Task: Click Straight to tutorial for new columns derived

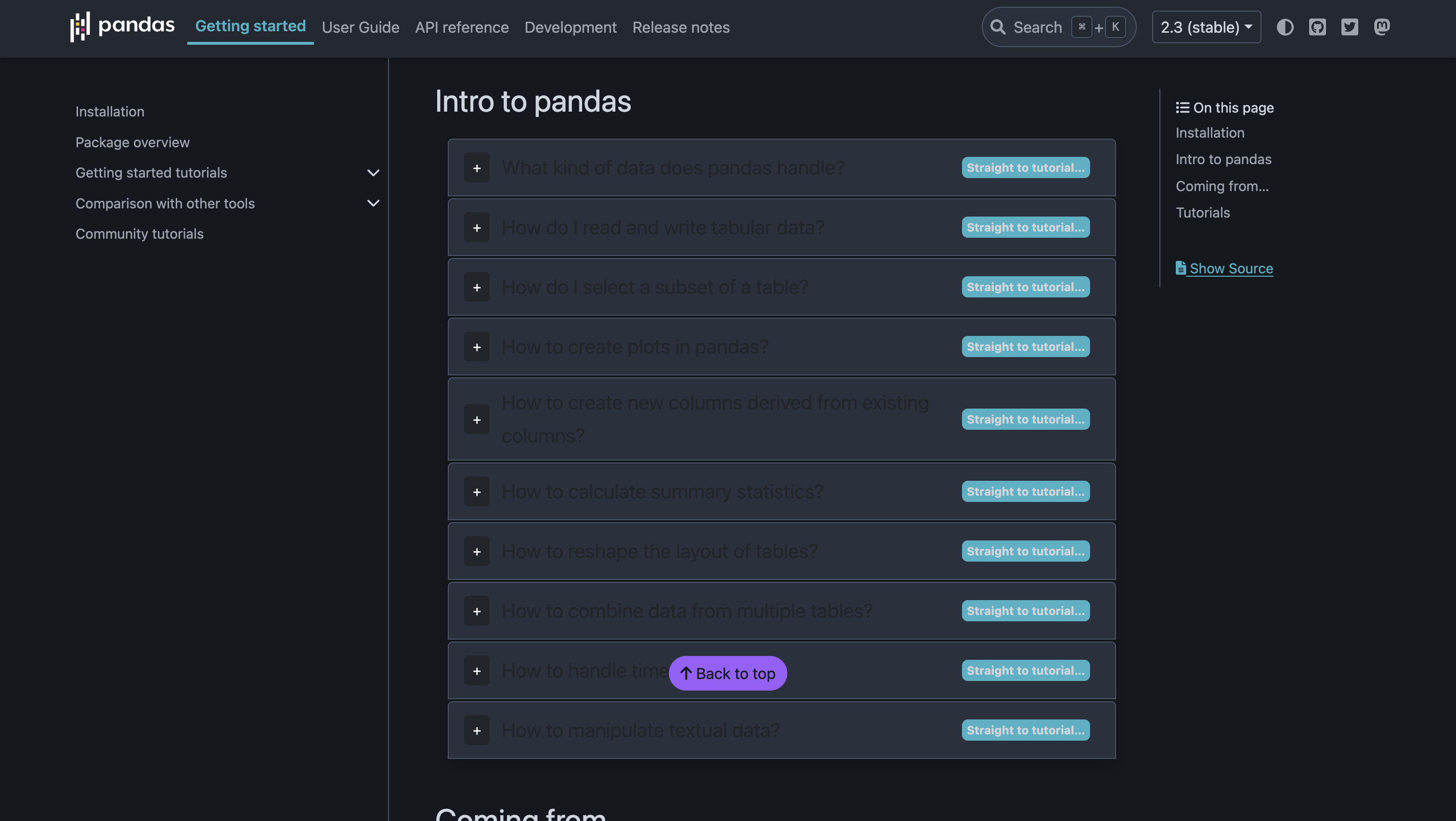Action: pos(1025,419)
